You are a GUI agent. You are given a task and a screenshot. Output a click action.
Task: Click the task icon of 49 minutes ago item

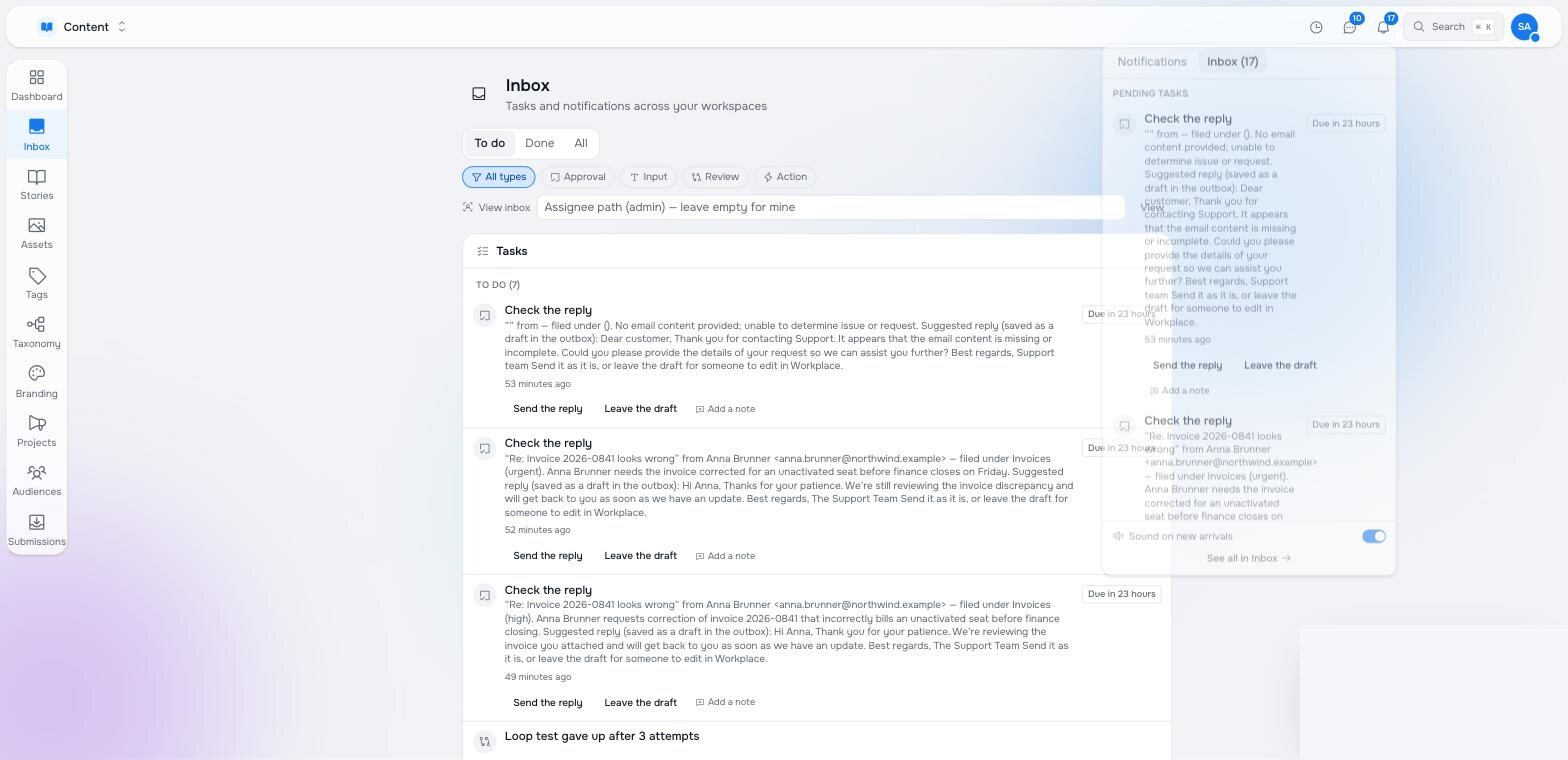(485, 596)
